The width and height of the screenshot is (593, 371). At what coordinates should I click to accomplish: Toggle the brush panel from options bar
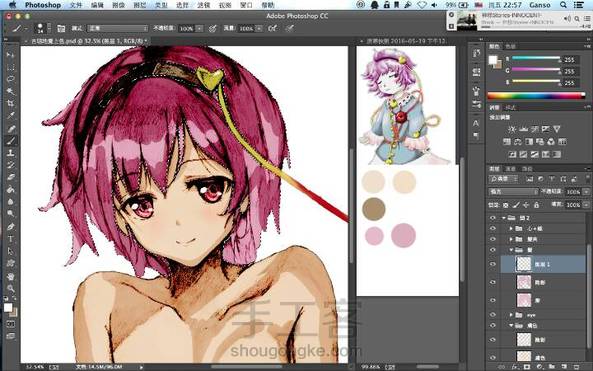pyautogui.click(x=61, y=28)
